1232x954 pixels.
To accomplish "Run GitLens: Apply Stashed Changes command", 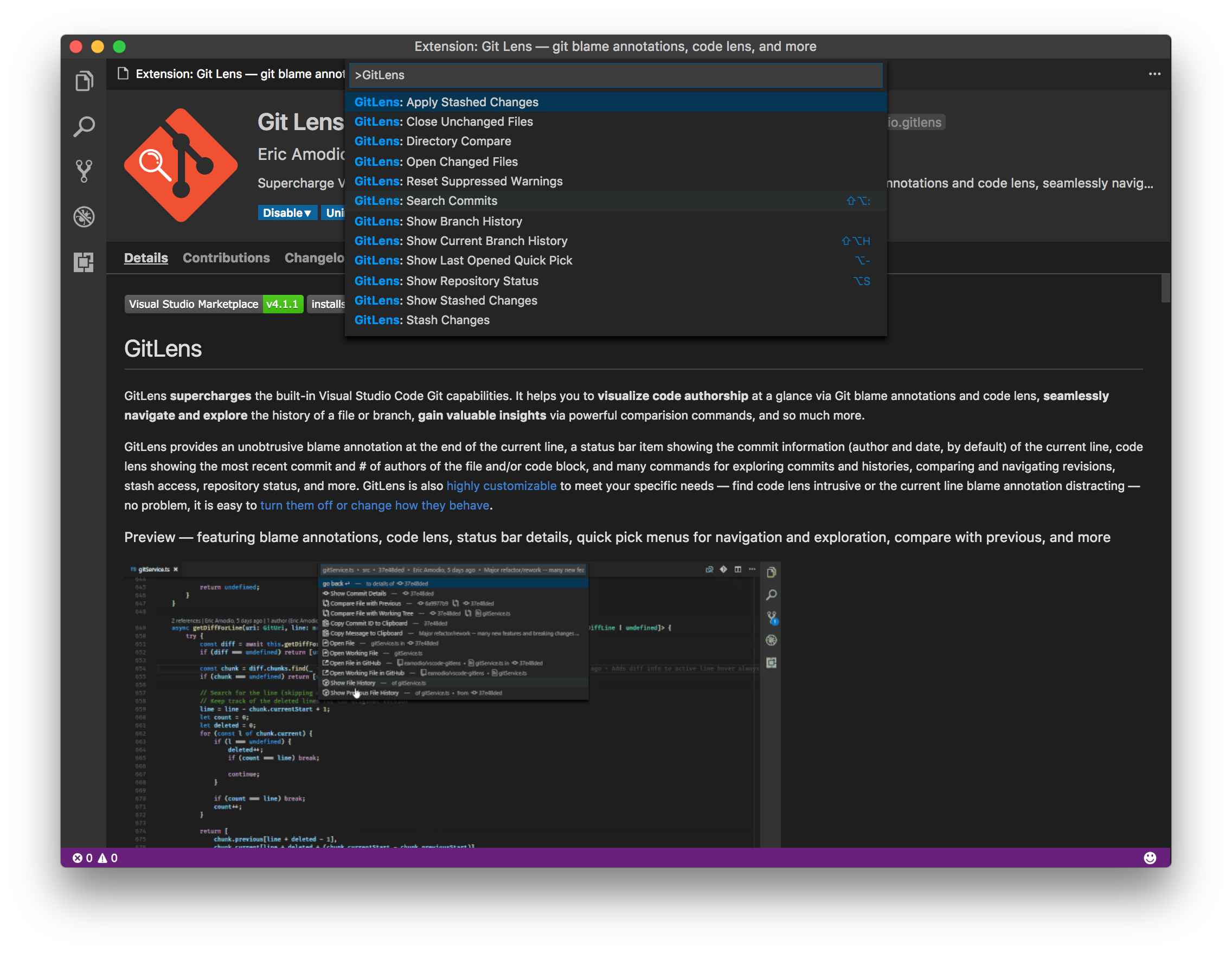I will 446,102.
